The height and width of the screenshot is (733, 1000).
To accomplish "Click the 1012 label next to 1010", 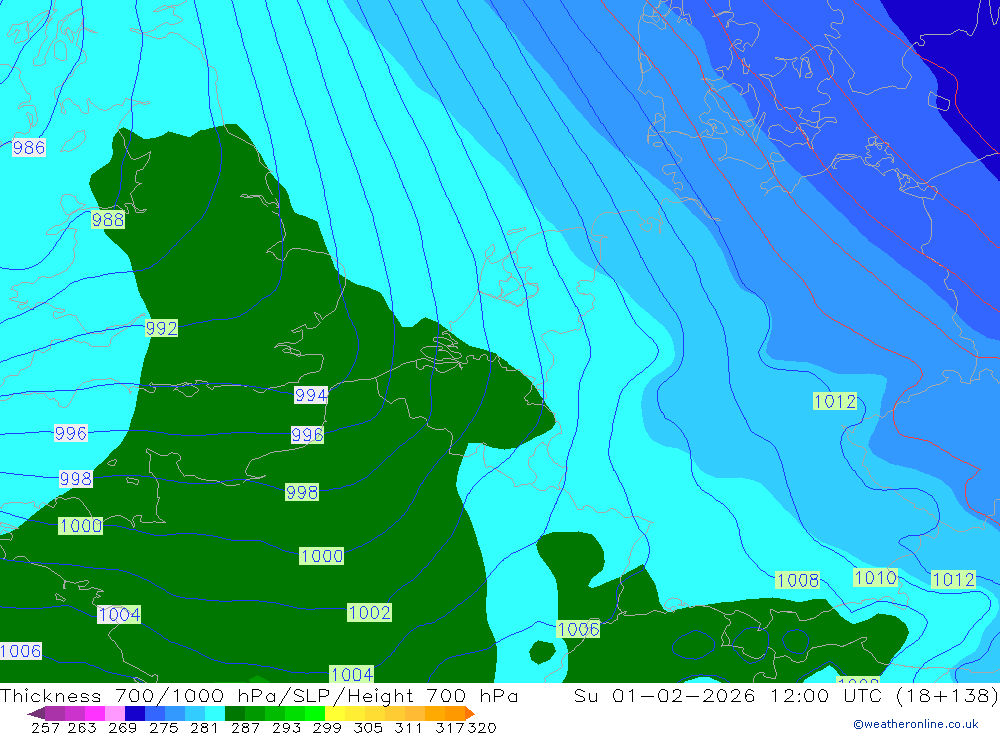I will 953,579.
